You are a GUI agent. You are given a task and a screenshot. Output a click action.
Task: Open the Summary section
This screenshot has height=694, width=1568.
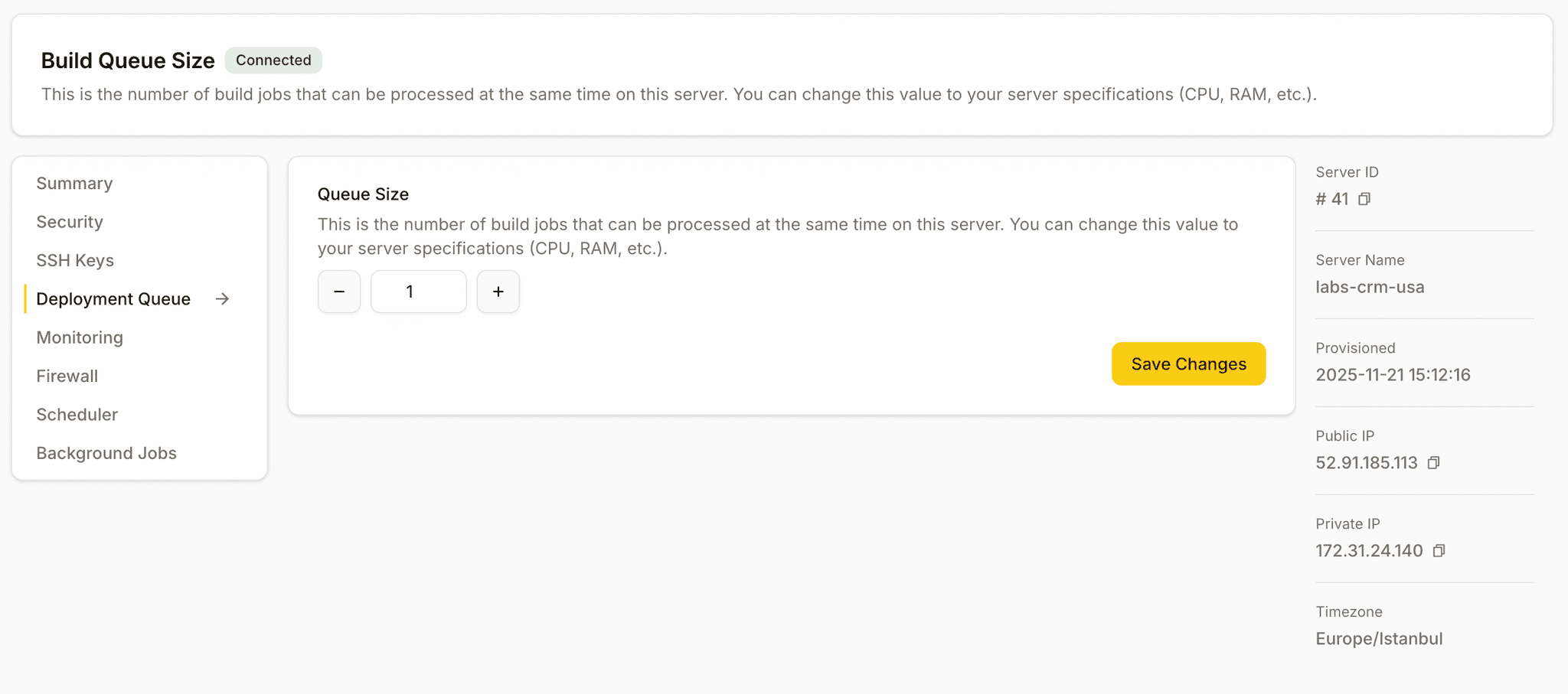74,184
